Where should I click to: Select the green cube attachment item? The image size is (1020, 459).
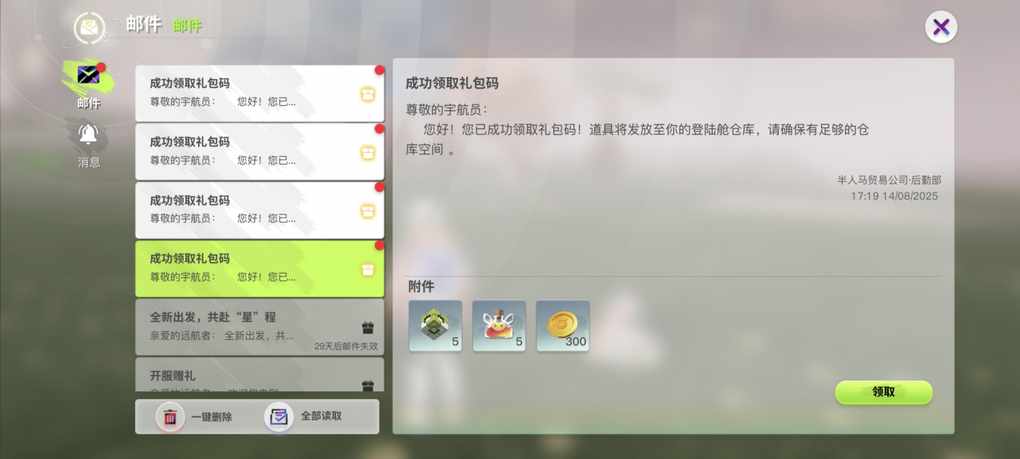click(435, 326)
